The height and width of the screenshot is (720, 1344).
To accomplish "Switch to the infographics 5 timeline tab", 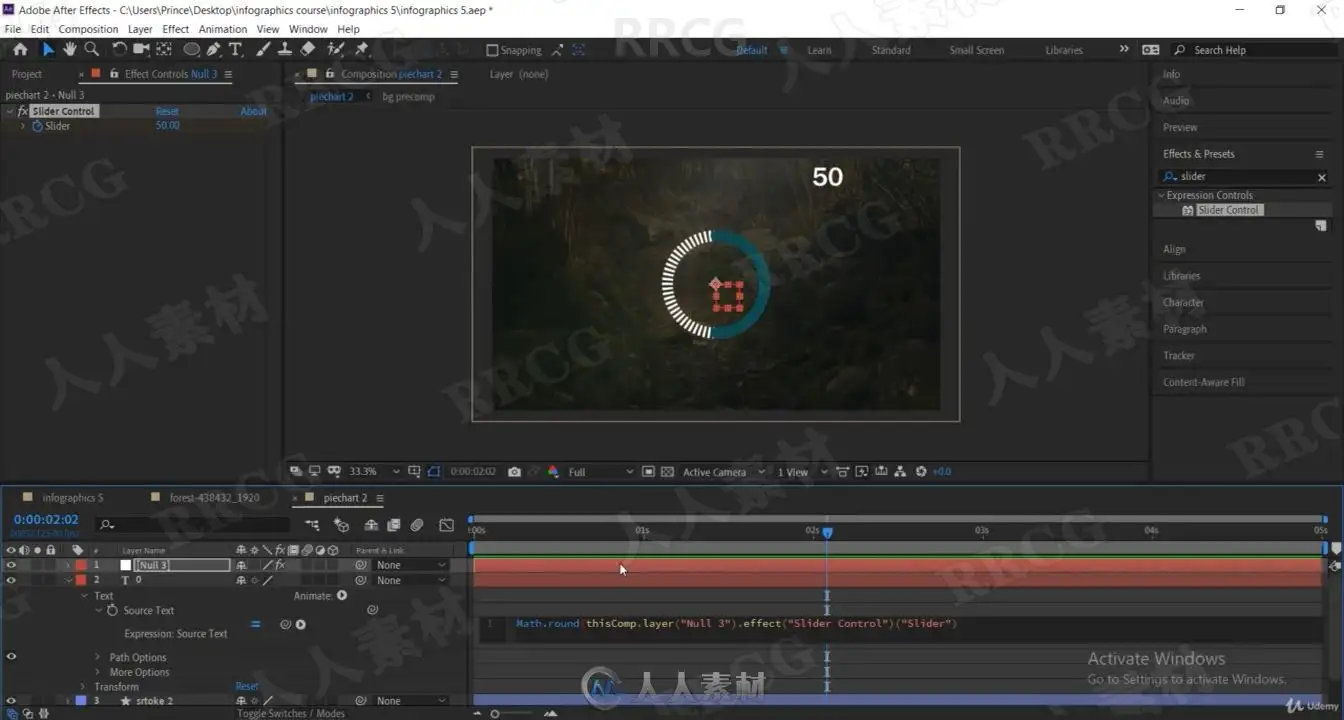I will point(72,497).
